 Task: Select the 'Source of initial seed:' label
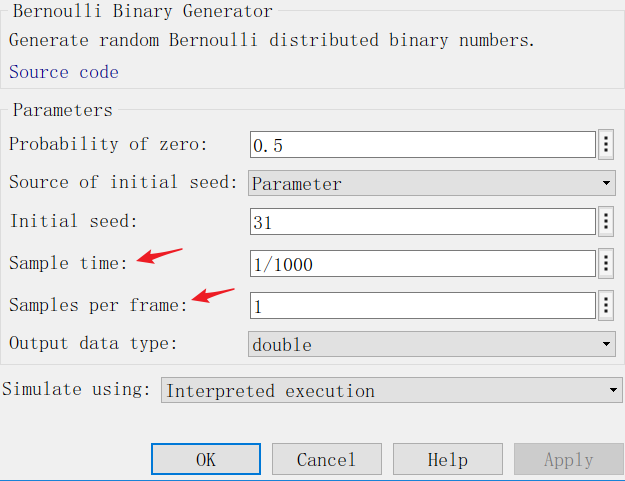pos(123,182)
